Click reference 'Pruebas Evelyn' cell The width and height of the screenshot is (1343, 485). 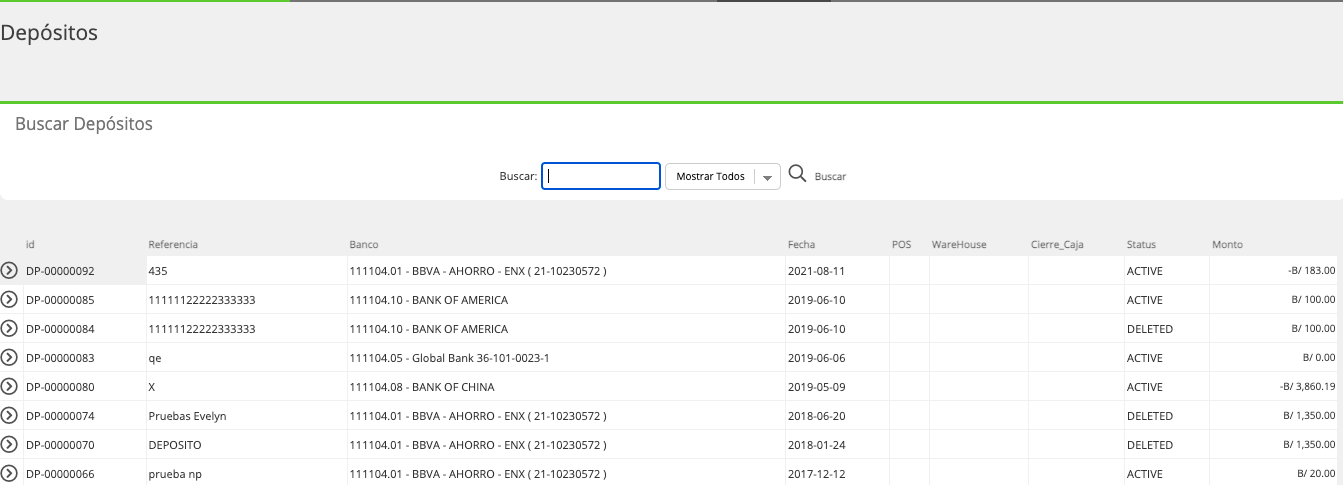pos(246,416)
